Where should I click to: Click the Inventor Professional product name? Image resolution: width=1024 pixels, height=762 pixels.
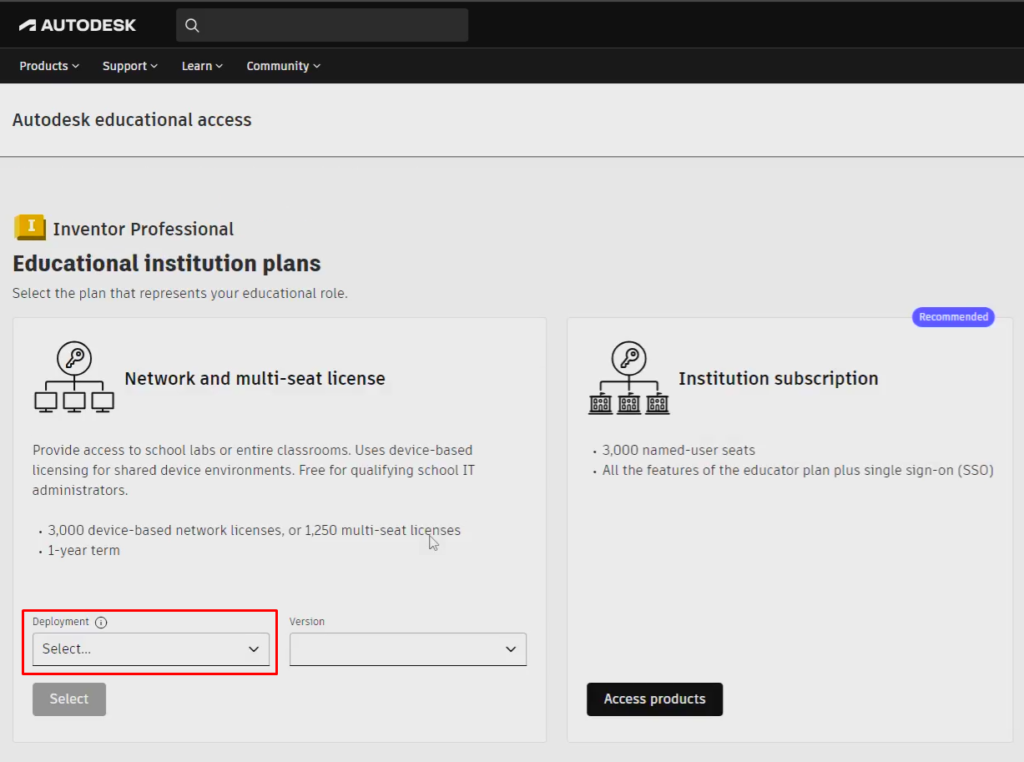click(143, 229)
